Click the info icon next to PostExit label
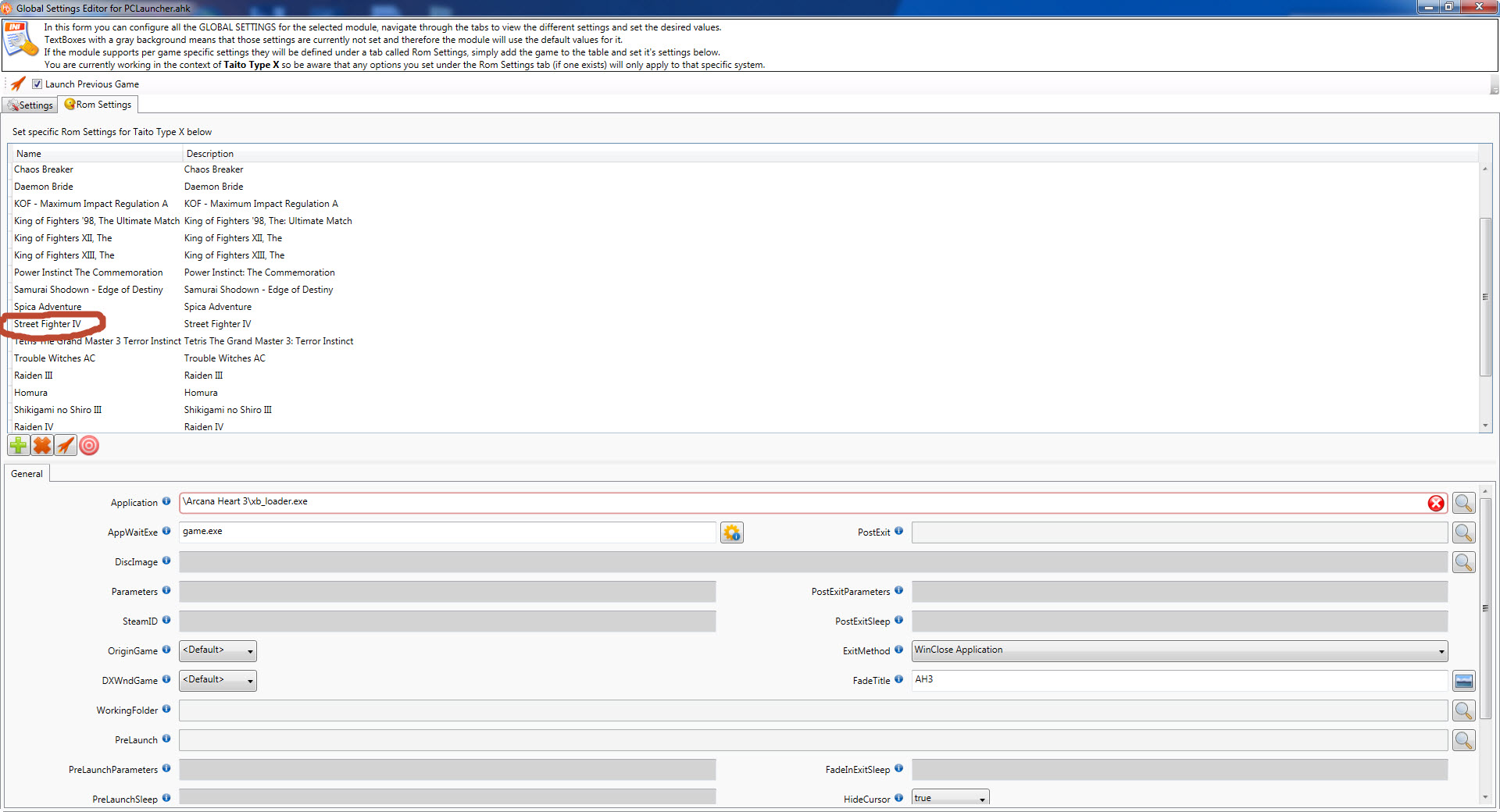The image size is (1500, 812). tap(899, 531)
